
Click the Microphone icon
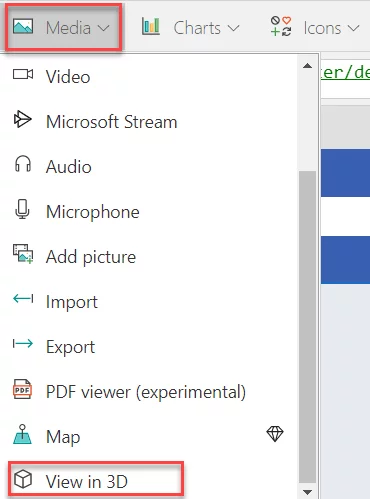coord(22,209)
